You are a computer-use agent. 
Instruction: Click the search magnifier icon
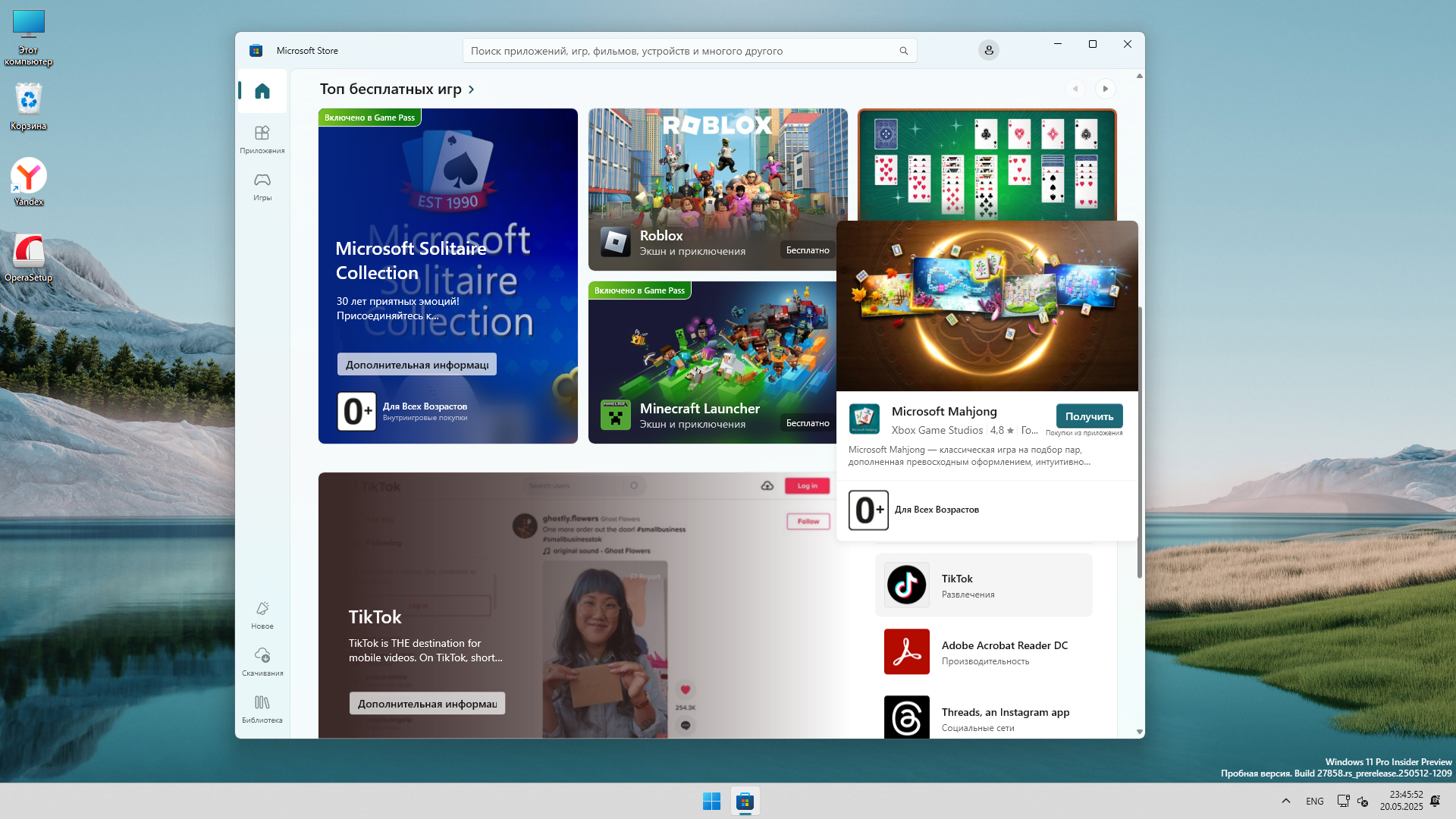point(903,51)
